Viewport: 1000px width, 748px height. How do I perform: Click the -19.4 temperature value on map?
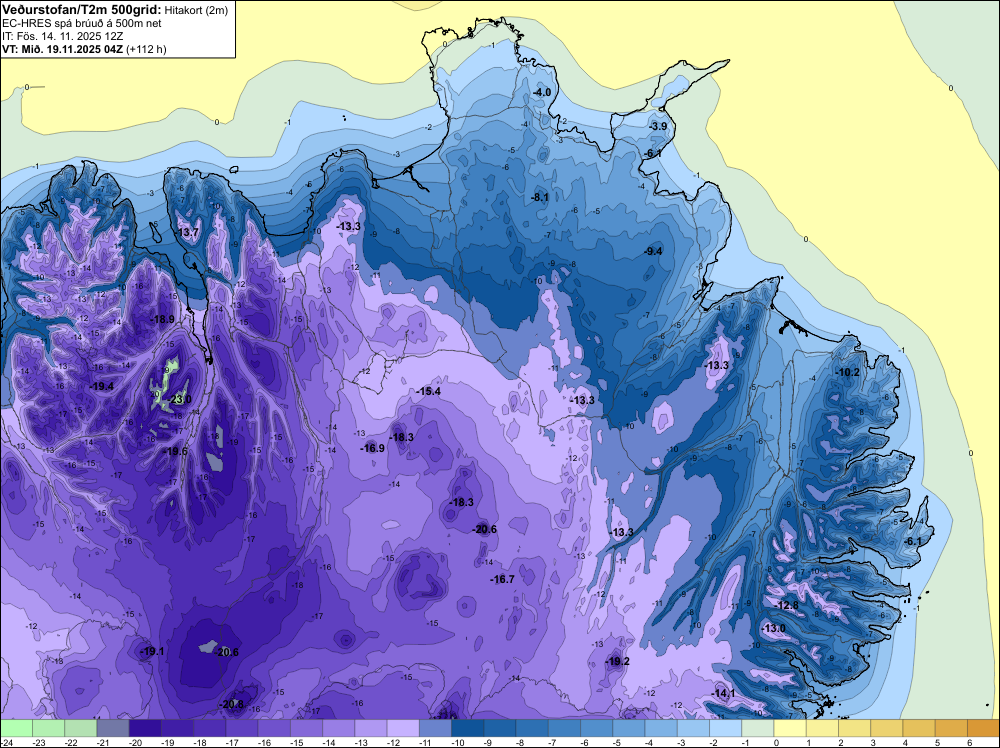point(101,386)
